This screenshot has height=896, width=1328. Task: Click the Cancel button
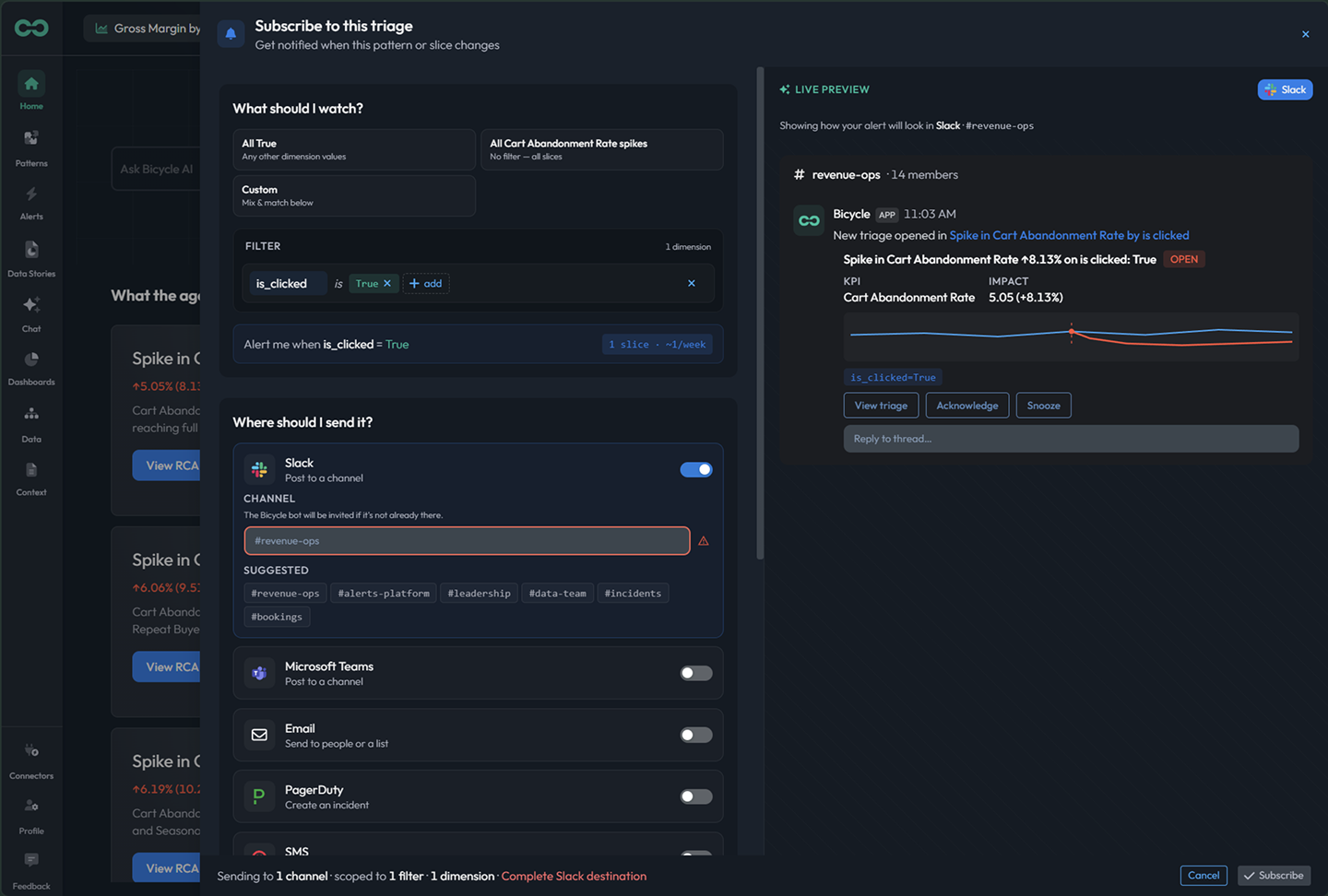click(x=1203, y=876)
